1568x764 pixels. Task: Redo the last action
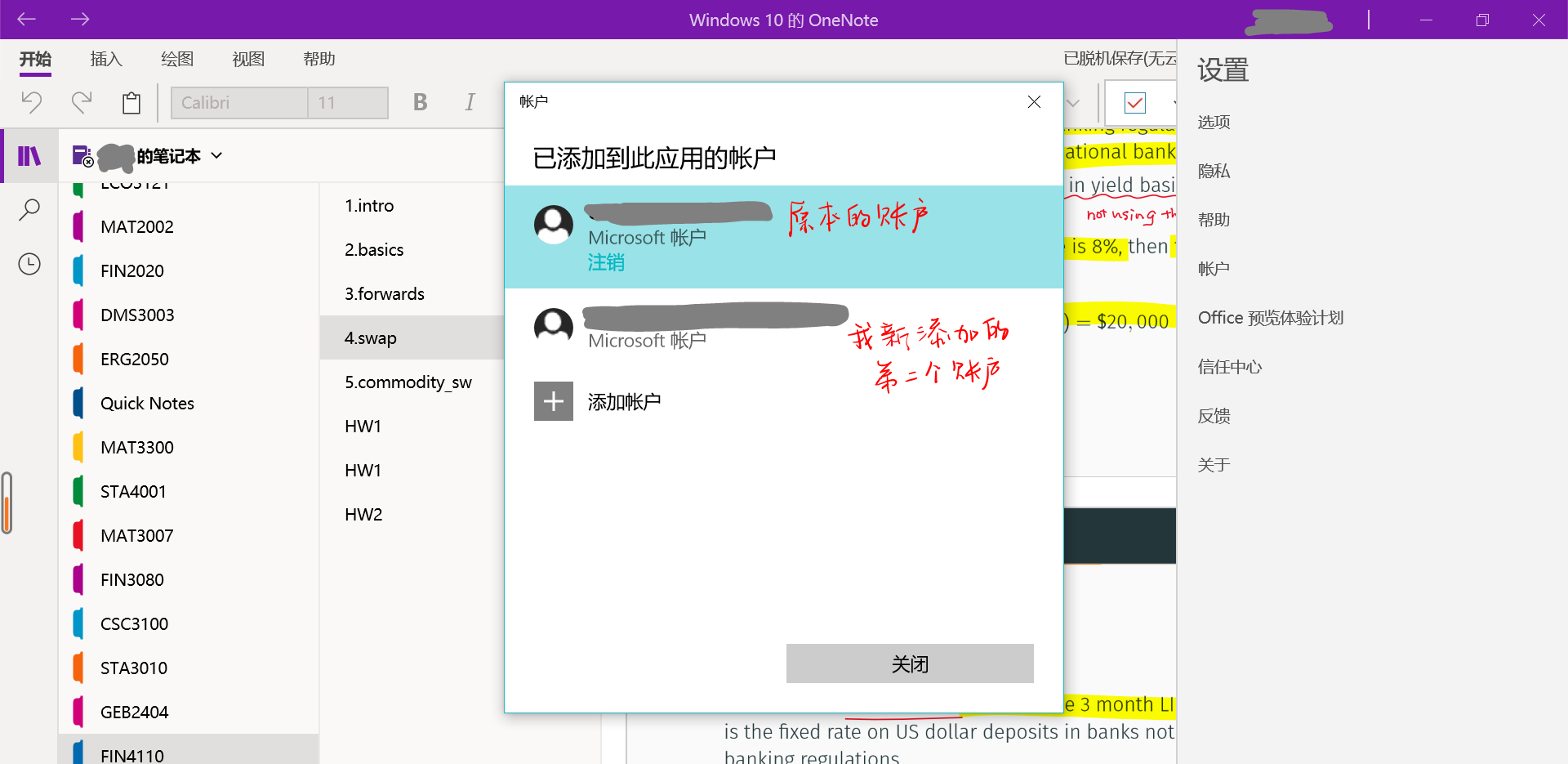pyautogui.click(x=82, y=102)
